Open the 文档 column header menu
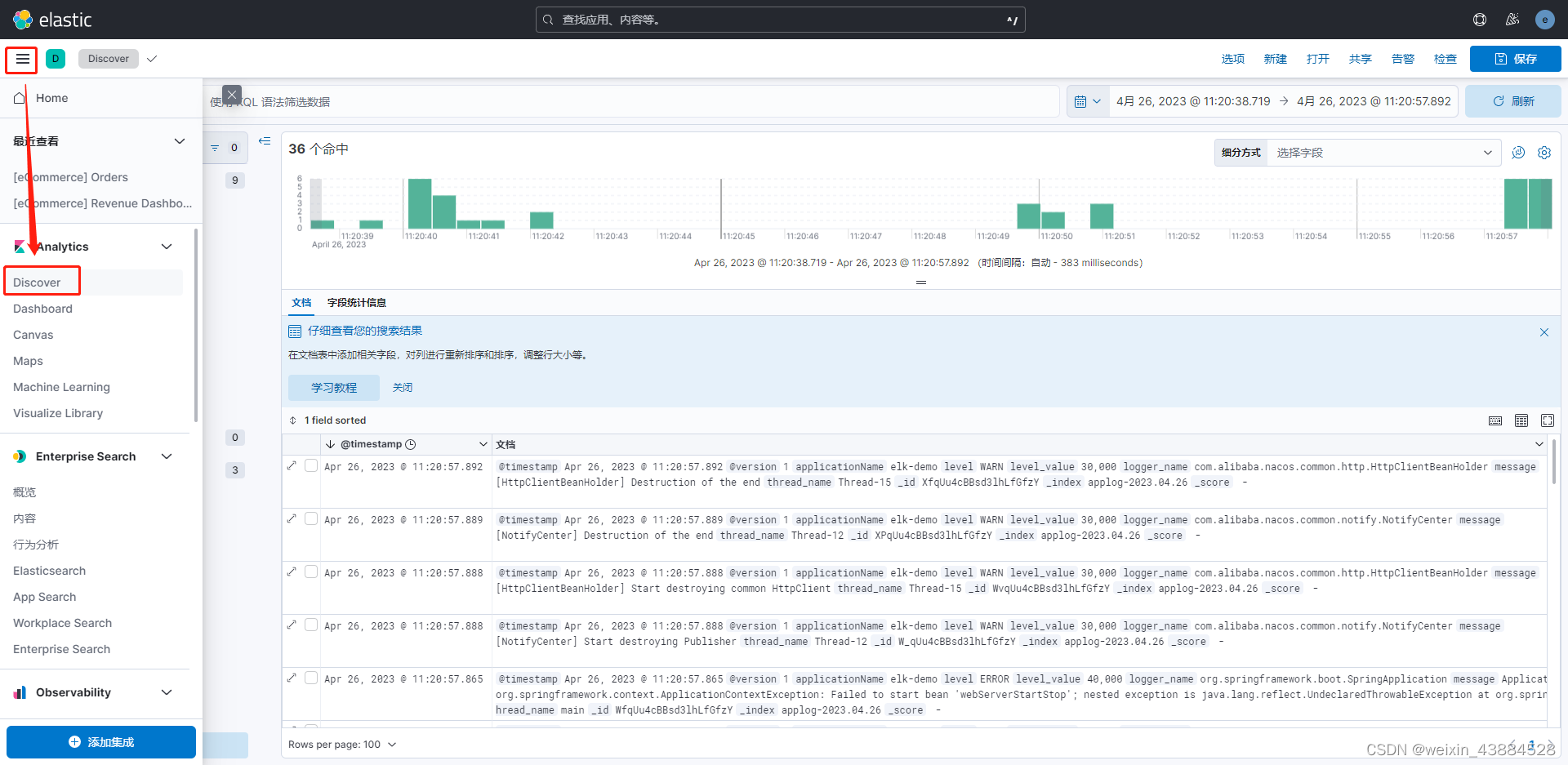This screenshot has height=765, width=1568. tap(1539, 444)
